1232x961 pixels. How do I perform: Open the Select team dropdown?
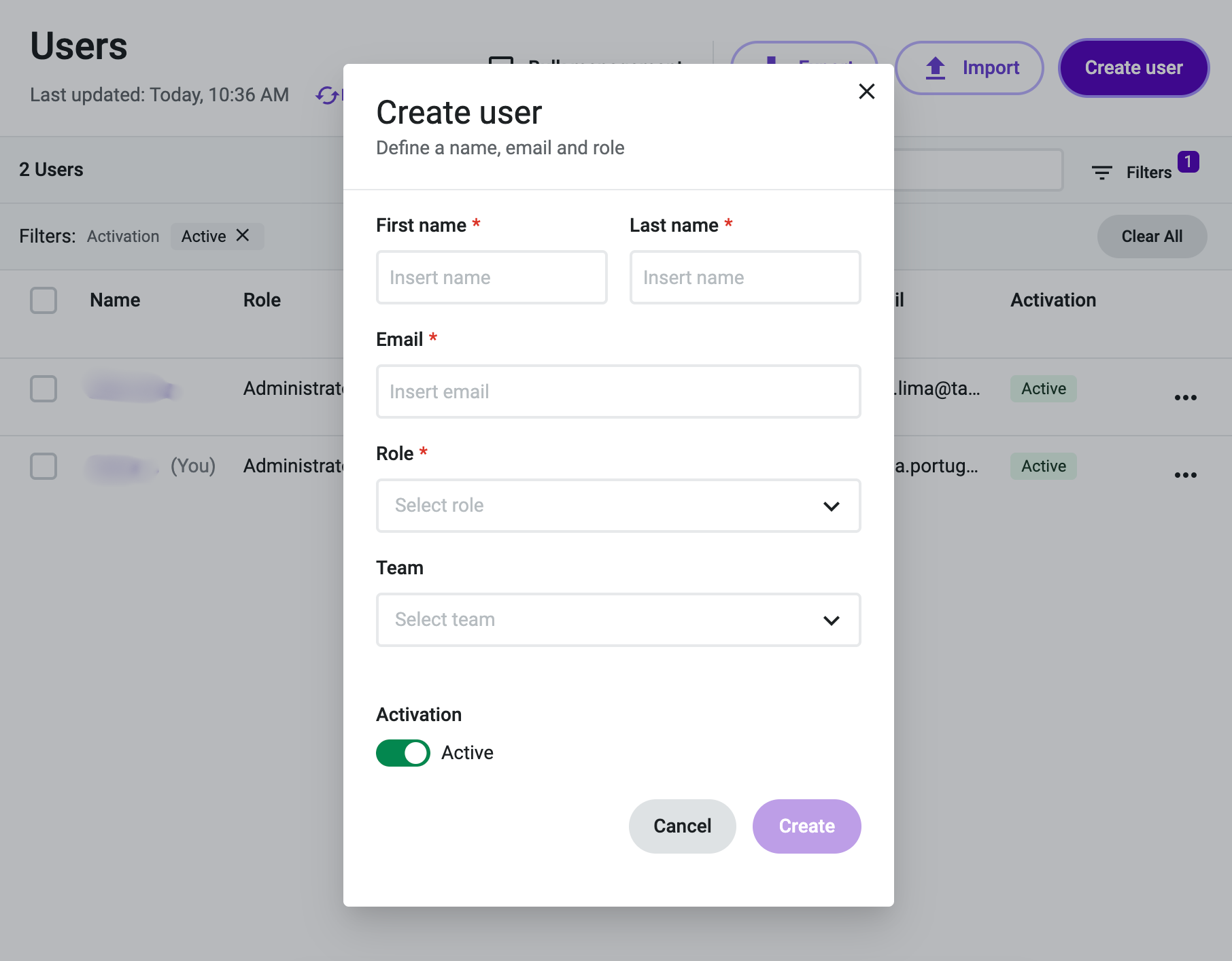tap(618, 620)
